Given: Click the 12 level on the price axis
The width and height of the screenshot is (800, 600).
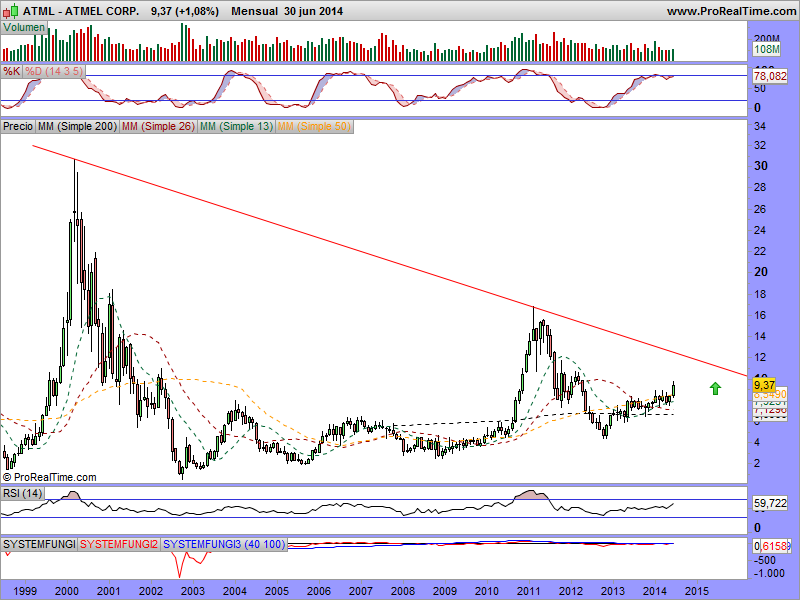Looking at the screenshot, I should 760,357.
